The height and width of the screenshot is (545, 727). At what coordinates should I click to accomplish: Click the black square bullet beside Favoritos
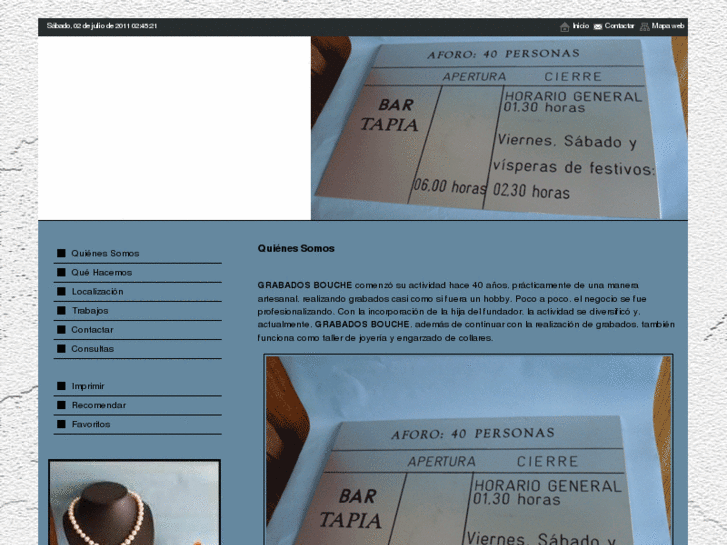tap(61, 423)
